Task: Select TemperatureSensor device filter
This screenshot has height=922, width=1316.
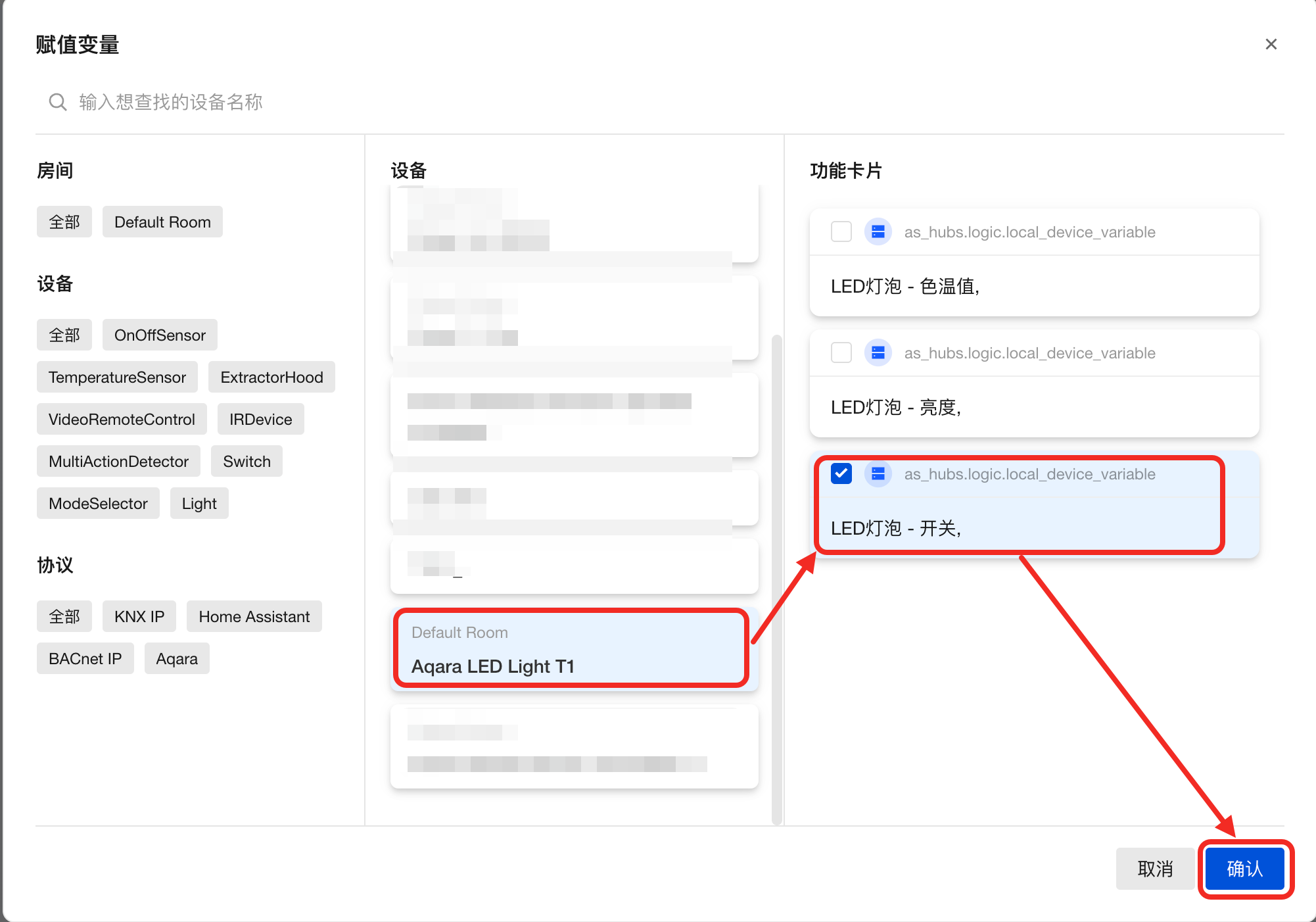Action: [x=117, y=377]
